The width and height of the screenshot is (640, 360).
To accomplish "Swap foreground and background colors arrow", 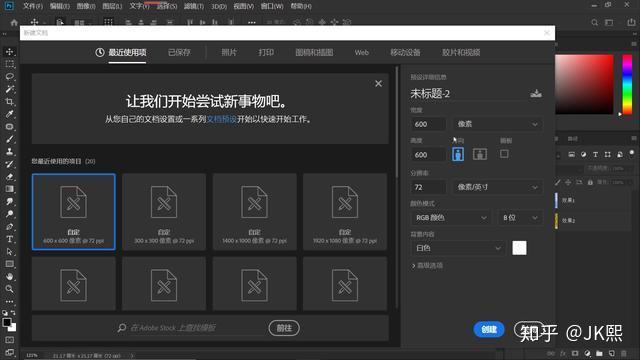I will point(13,313).
